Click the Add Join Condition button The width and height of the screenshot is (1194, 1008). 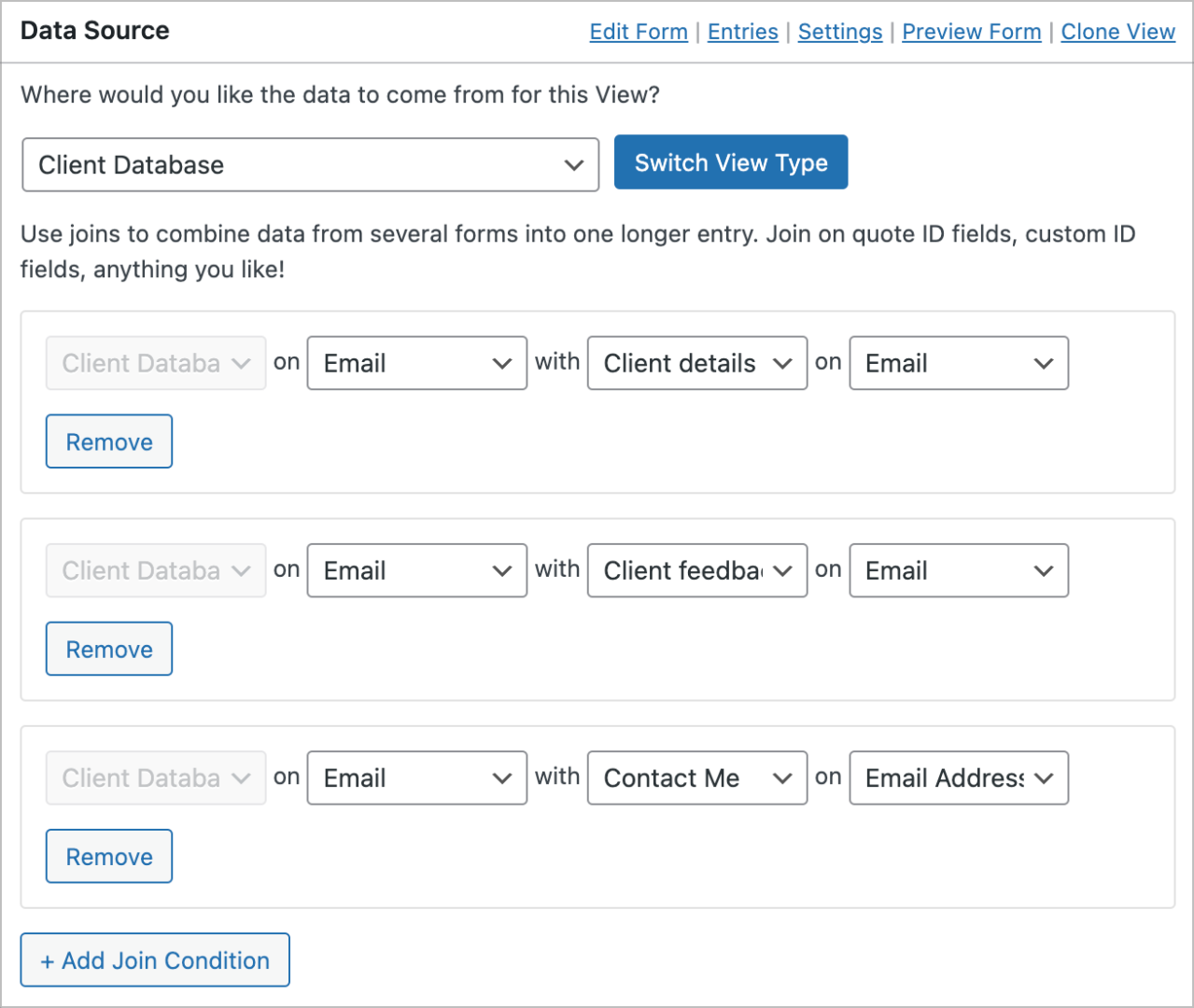(x=154, y=959)
